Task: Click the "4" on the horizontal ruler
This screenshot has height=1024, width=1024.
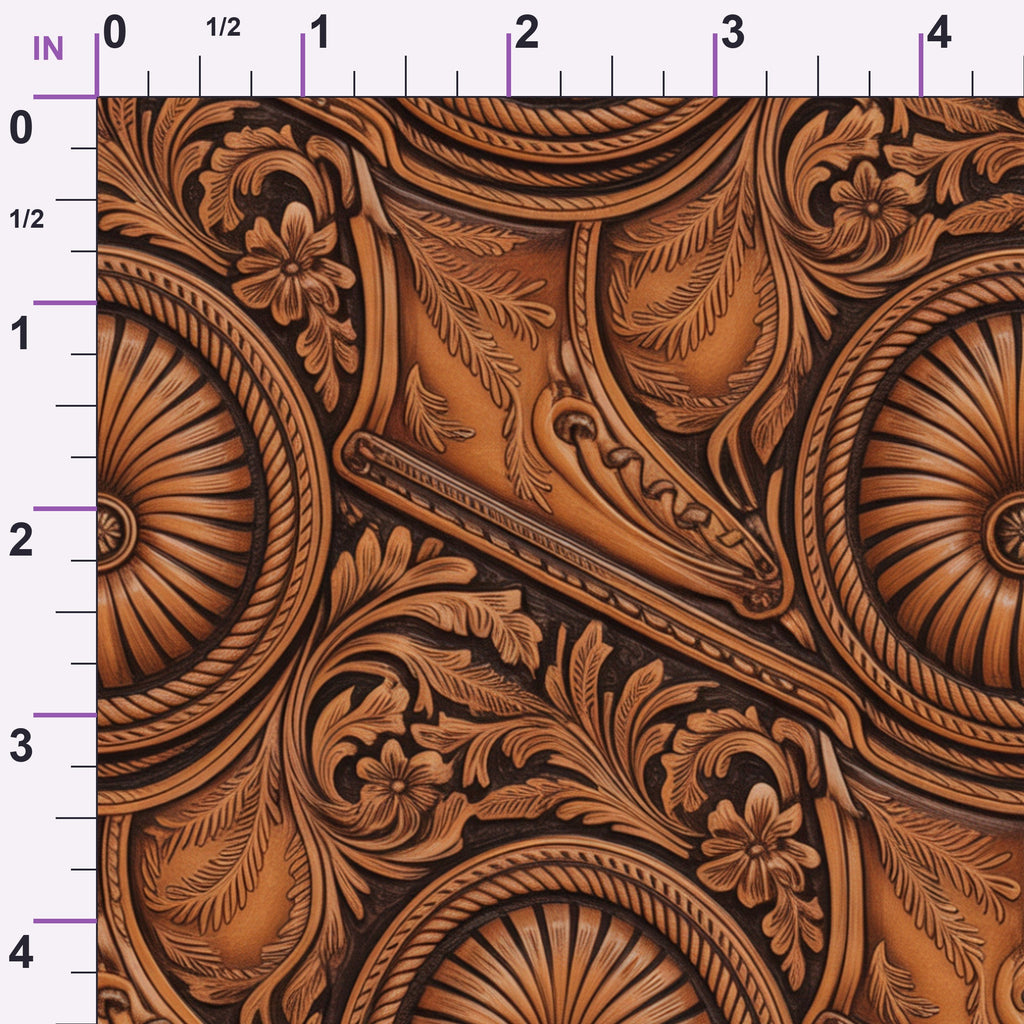Action: point(938,32)
